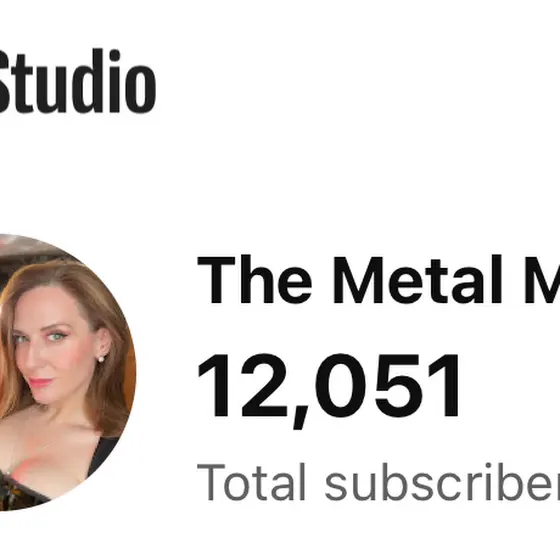Click the Studio logo text
The height and width of the screenshot is (560, 560).
77,81
